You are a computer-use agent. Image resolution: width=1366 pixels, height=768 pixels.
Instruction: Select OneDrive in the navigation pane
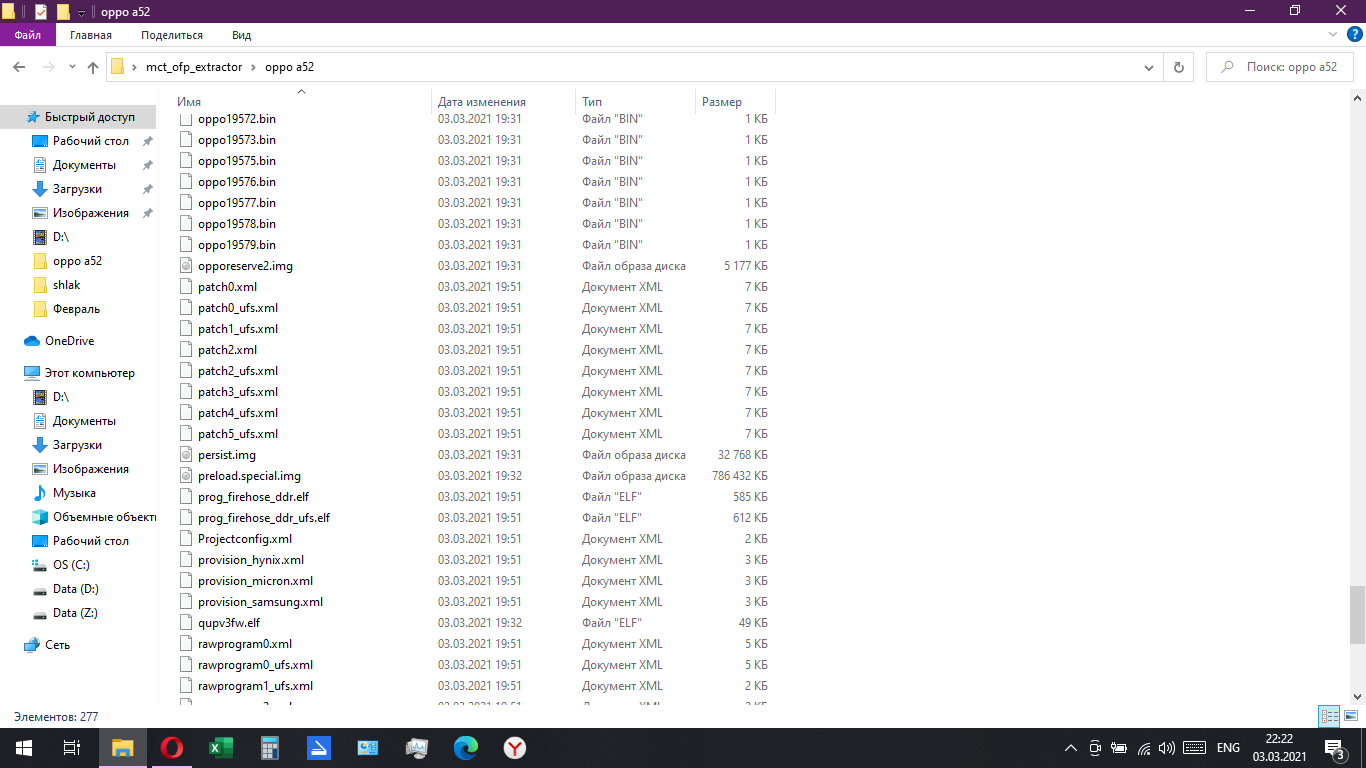tap(69, 341)
